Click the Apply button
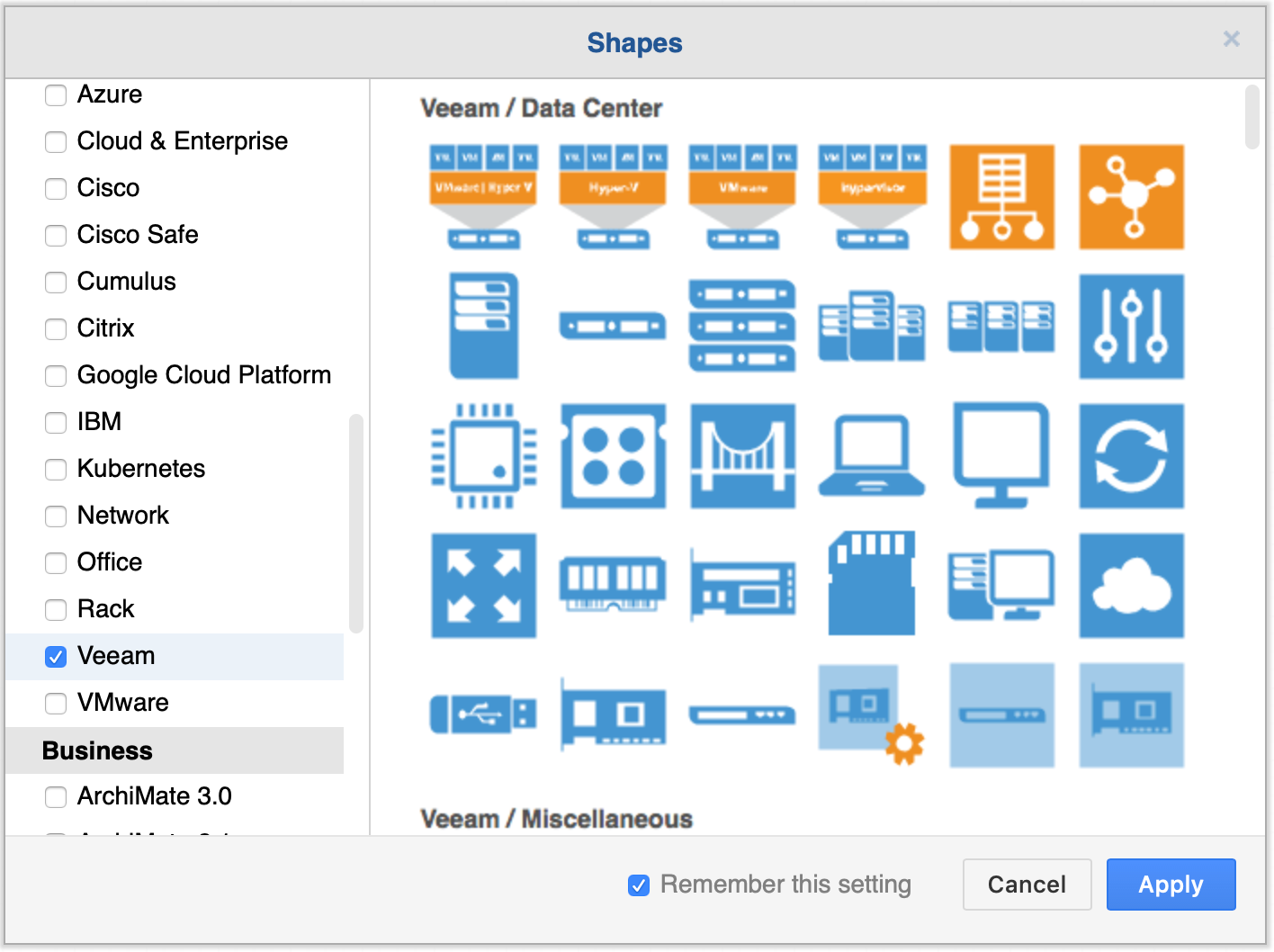Screen dimensions: 1274x952 [x=1171, y=885]
